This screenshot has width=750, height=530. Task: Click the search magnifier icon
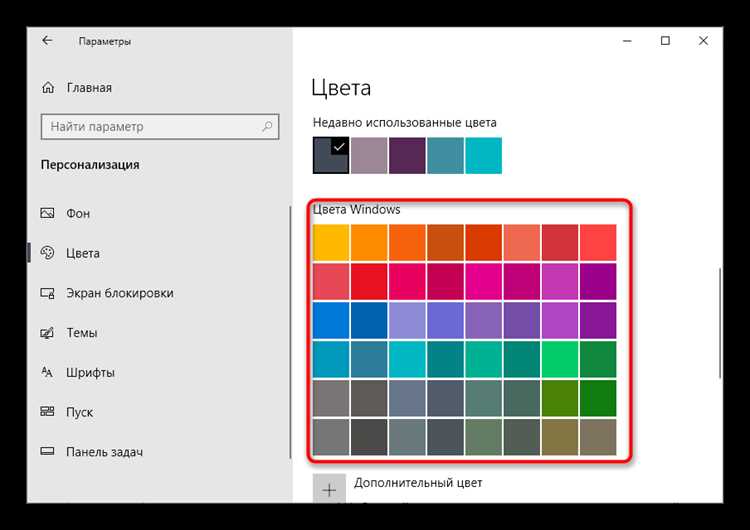[x=267, y=126]
